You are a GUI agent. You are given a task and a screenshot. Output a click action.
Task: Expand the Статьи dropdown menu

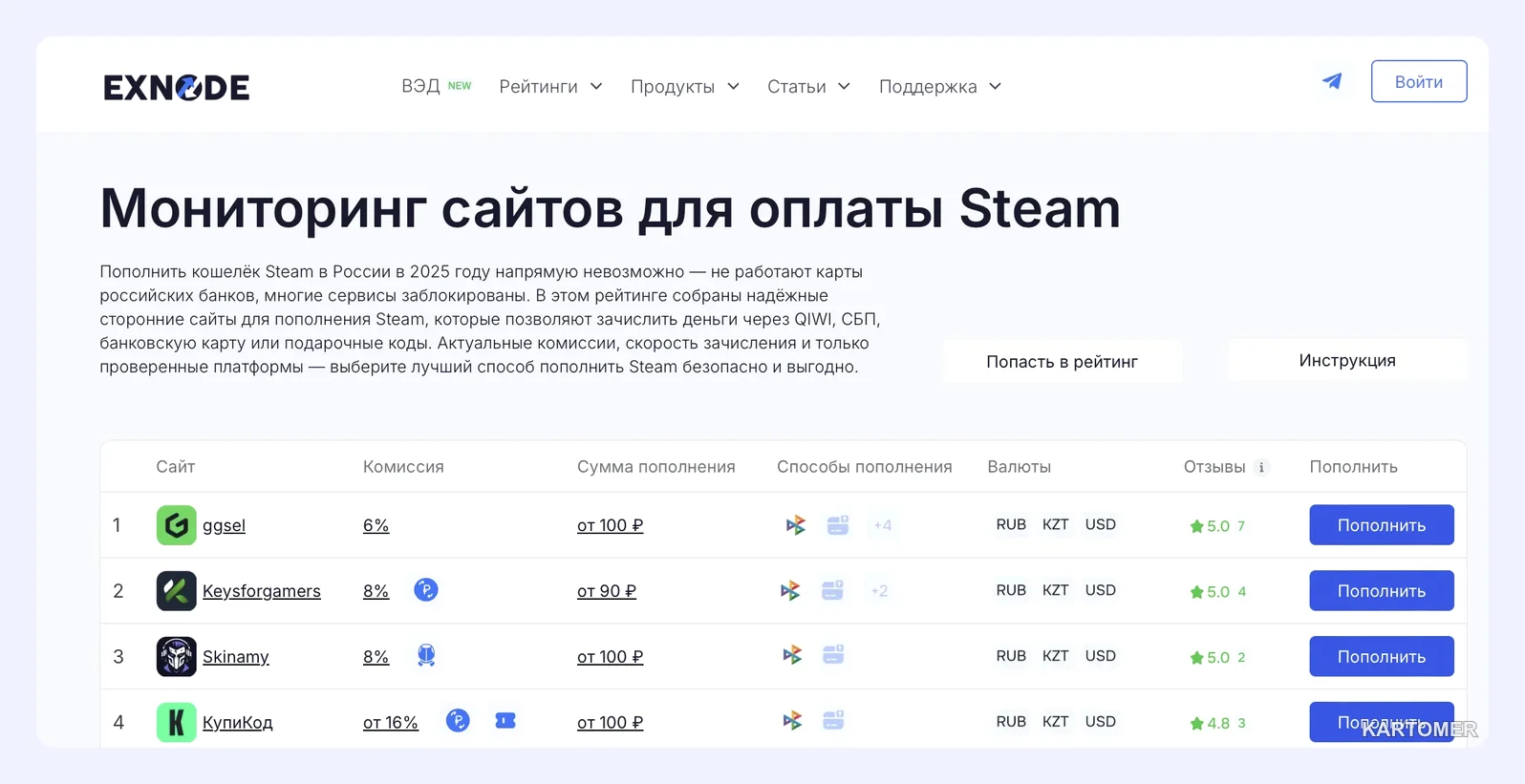tap(809, 87)
